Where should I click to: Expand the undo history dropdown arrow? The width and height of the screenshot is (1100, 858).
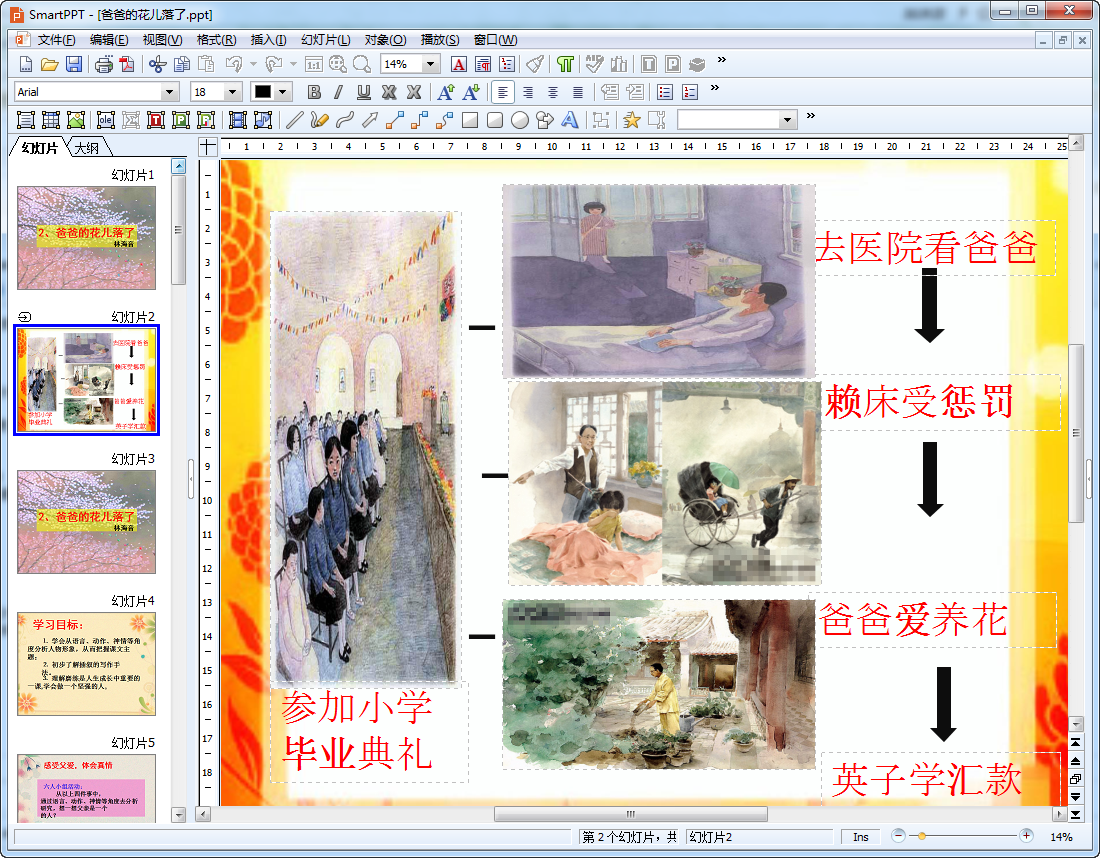point(253,65)
